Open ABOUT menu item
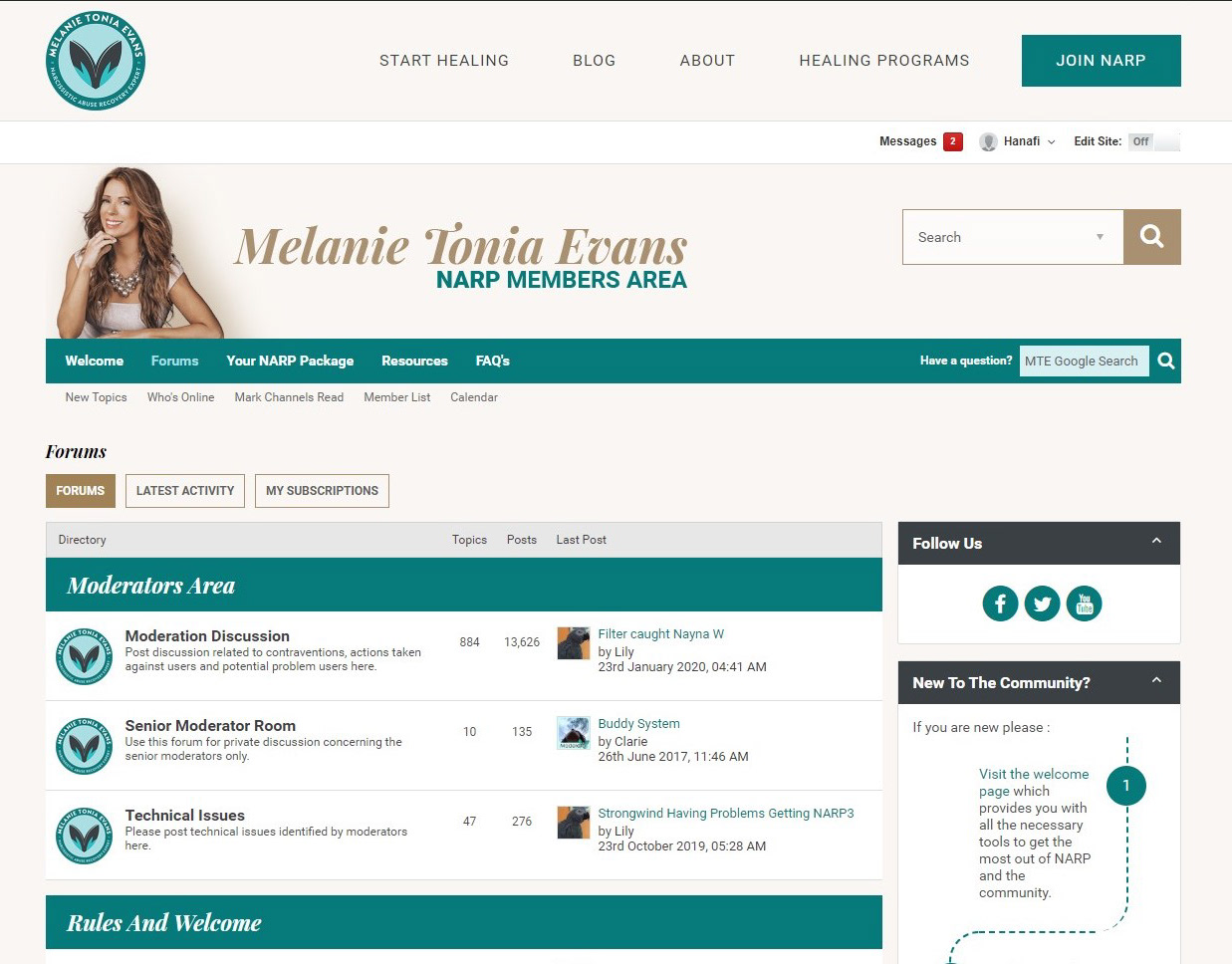The height and width of the screenshot is (964, 1232). pyautogui.click(x=707, y=61)
